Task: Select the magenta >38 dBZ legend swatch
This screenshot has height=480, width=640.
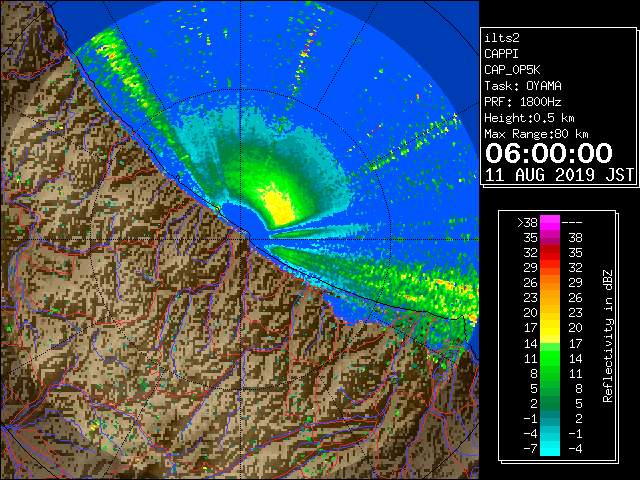Action: click(x=550, y=222)
